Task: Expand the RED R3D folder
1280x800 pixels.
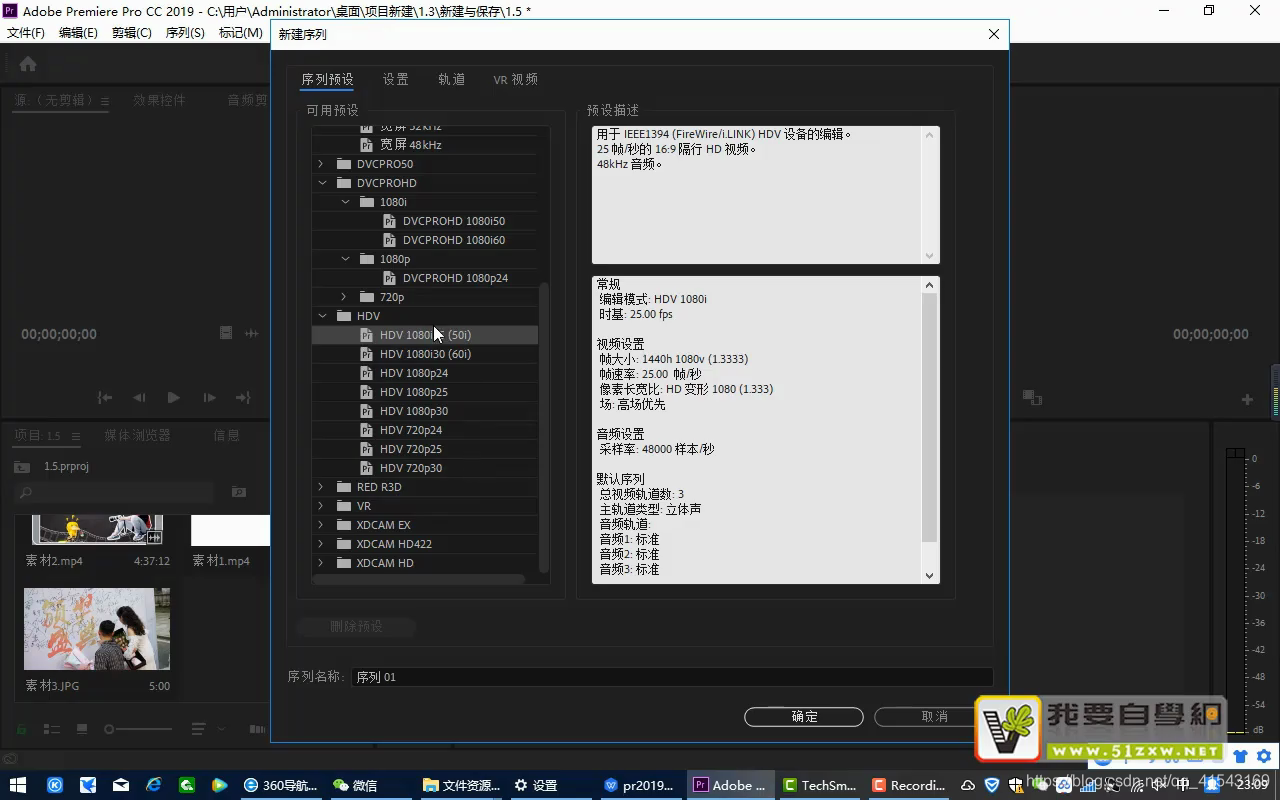Action: [321, 487]
